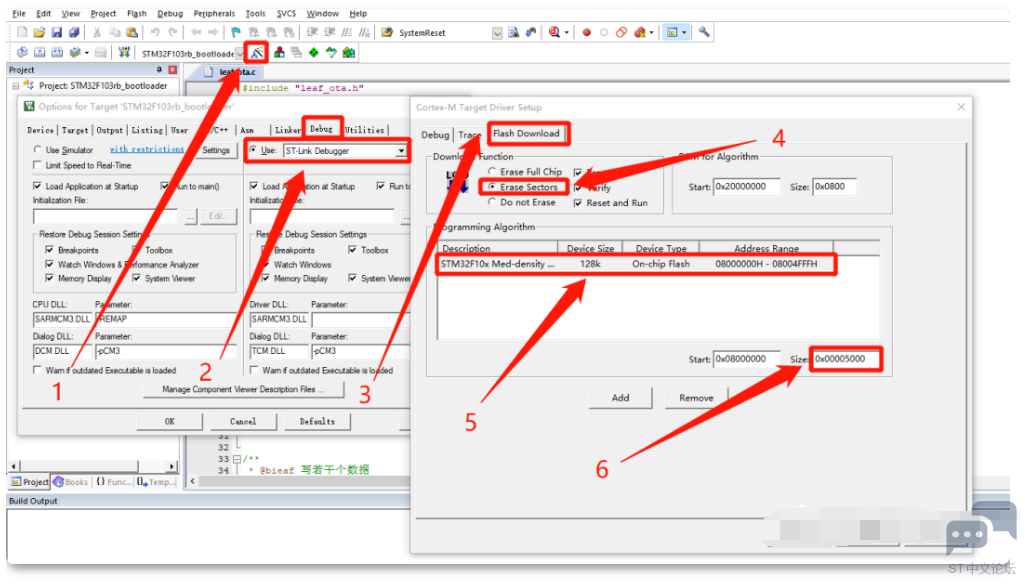Open Options for Target wand icon
This screenshot has width=1025, height=584.
tap(257, 52)
